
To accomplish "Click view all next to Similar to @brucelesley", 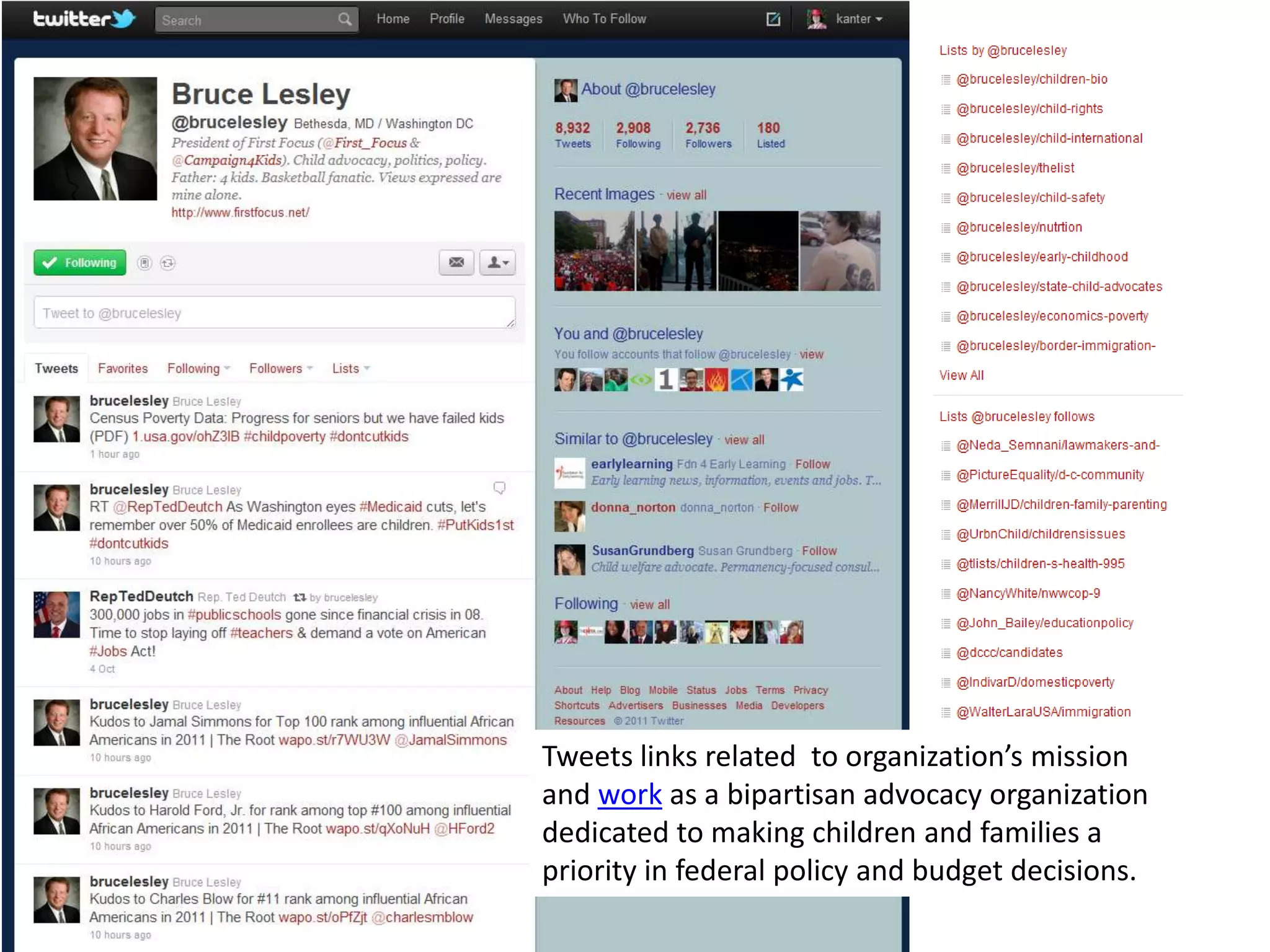I will [744, 440].
